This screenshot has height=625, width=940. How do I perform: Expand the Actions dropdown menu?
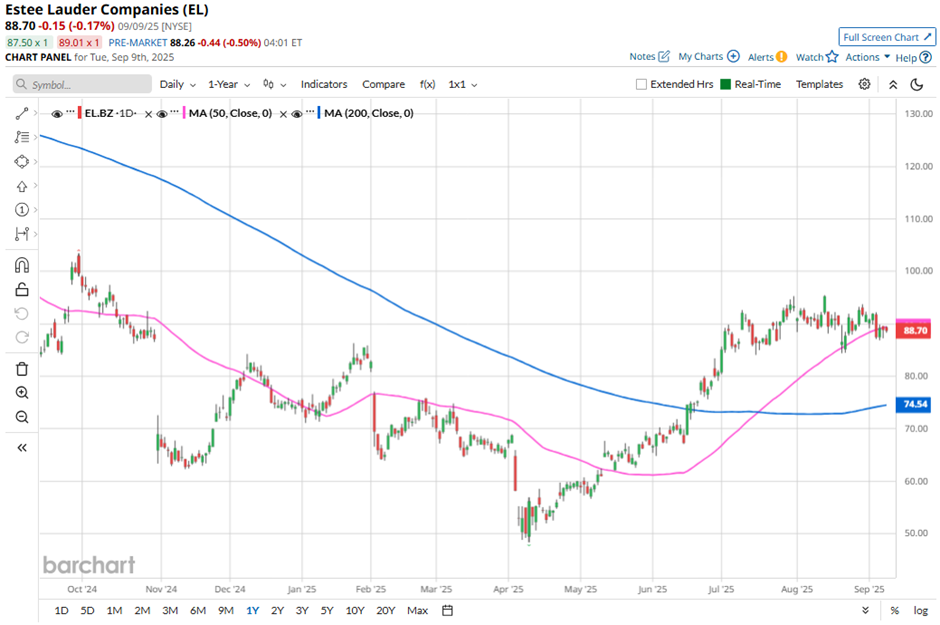coord(867,57)
